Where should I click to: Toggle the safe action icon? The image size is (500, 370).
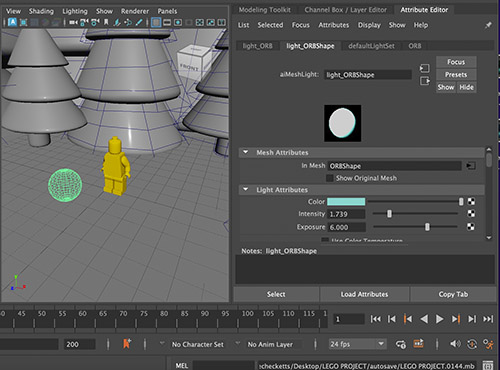pyautogui.click(x=210, y=22)
